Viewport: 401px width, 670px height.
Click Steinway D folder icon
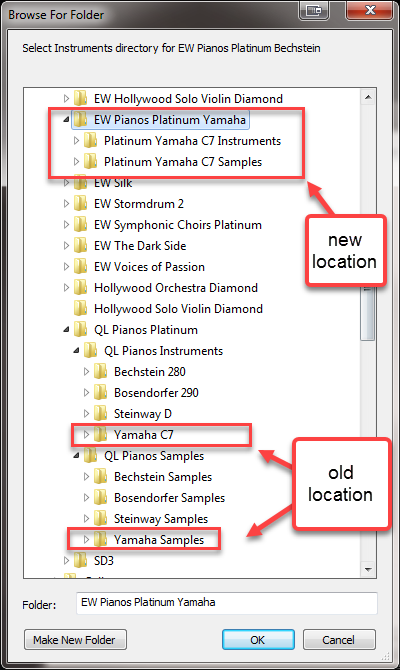(x=100, y=413)
